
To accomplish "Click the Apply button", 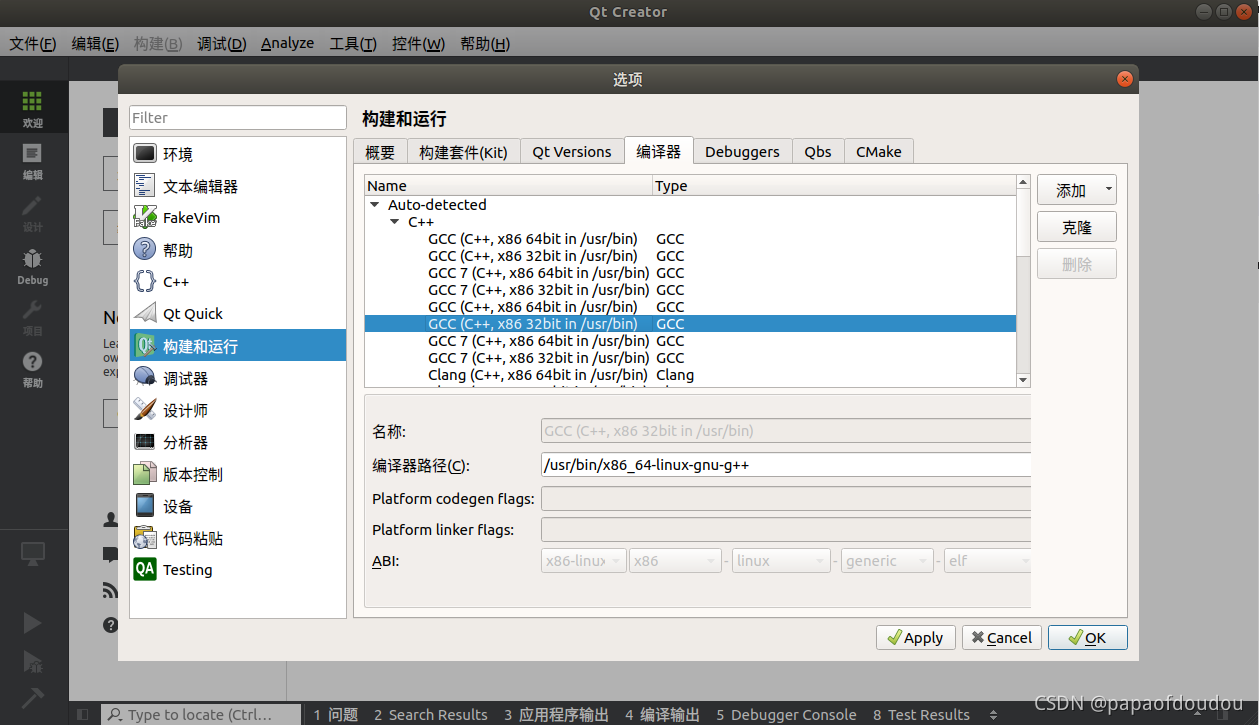I will point(915,638).
